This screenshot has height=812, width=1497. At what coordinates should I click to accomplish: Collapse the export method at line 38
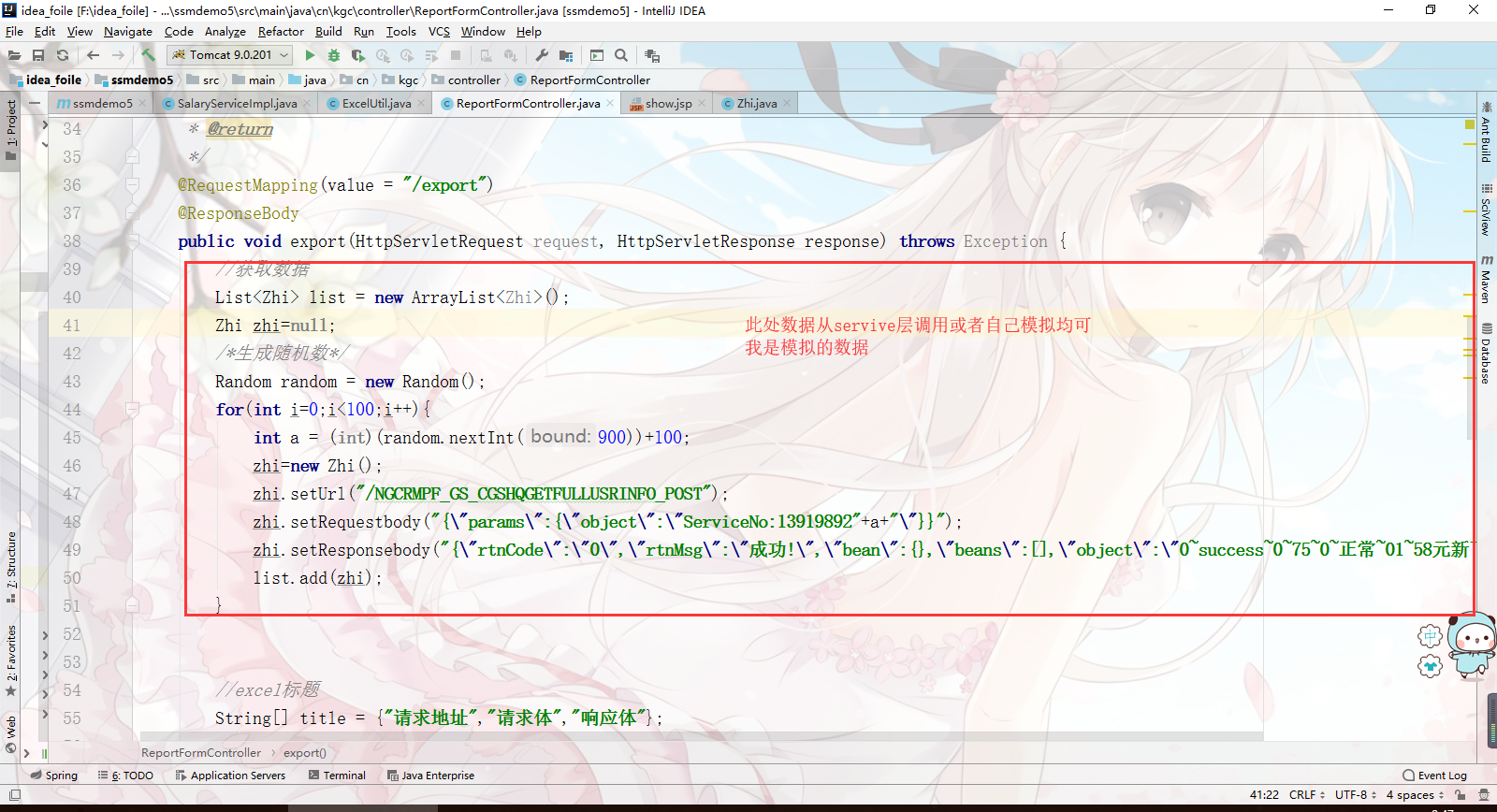click(132, 241)
